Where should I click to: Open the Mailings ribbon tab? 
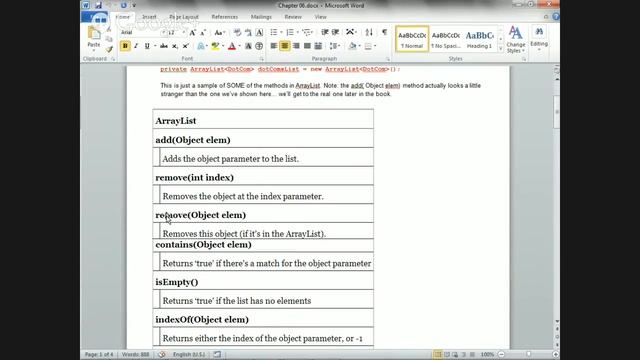tap(261, 17)
